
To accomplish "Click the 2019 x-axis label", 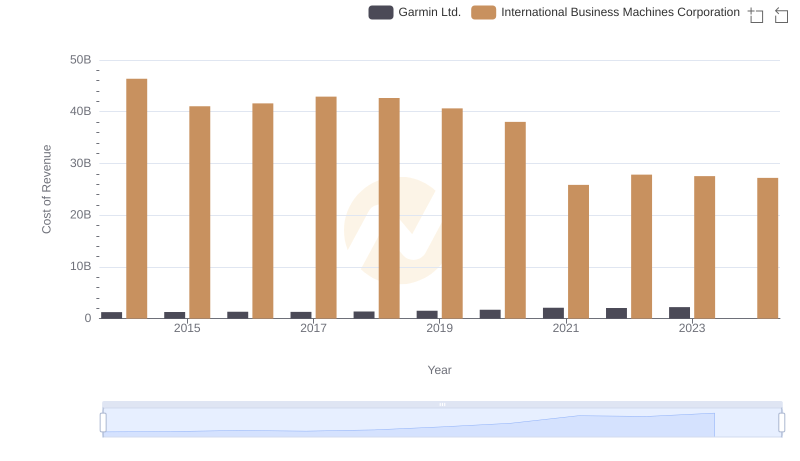I will coord(440,328).
